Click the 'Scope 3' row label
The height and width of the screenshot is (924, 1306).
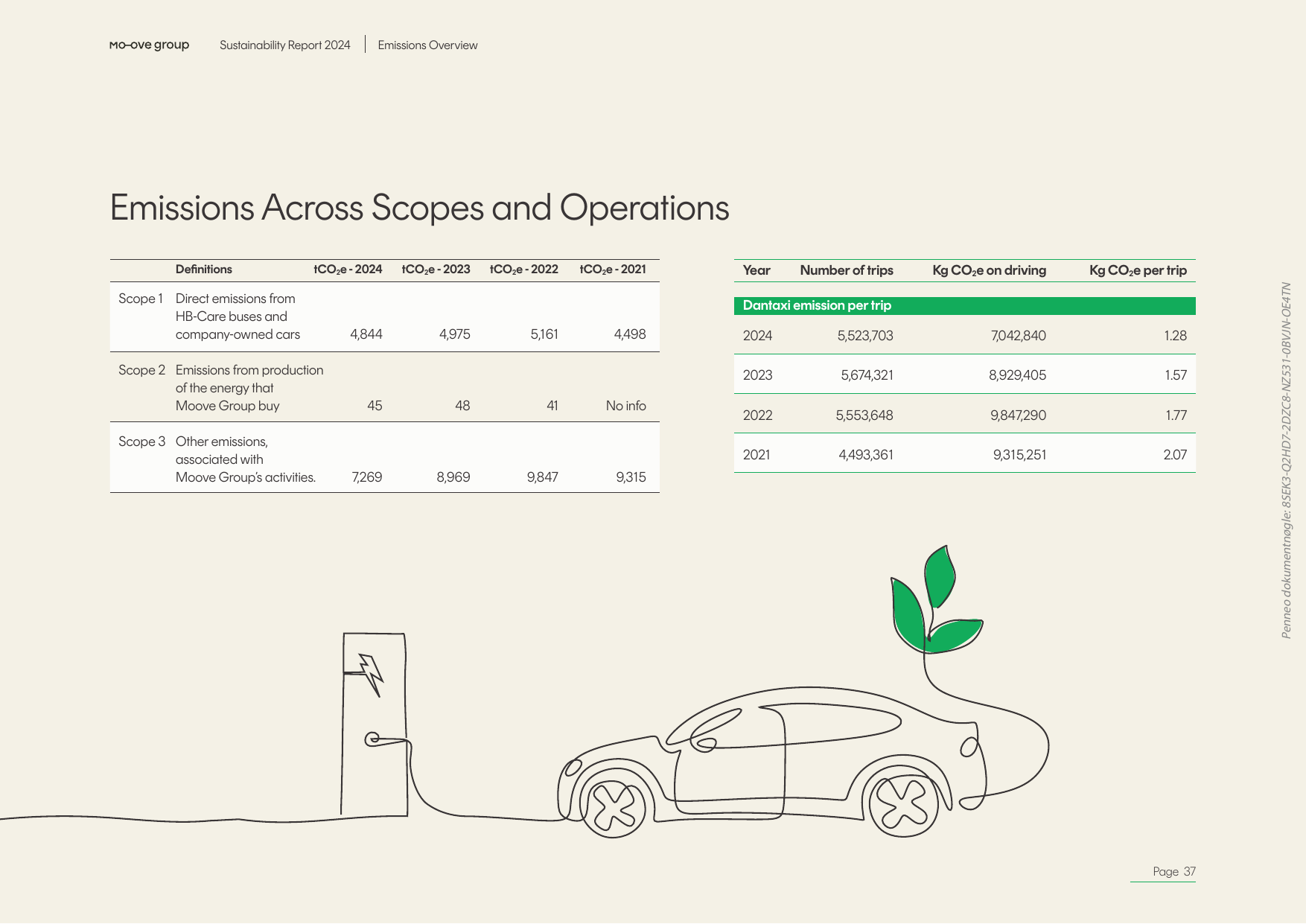point(141,442)
